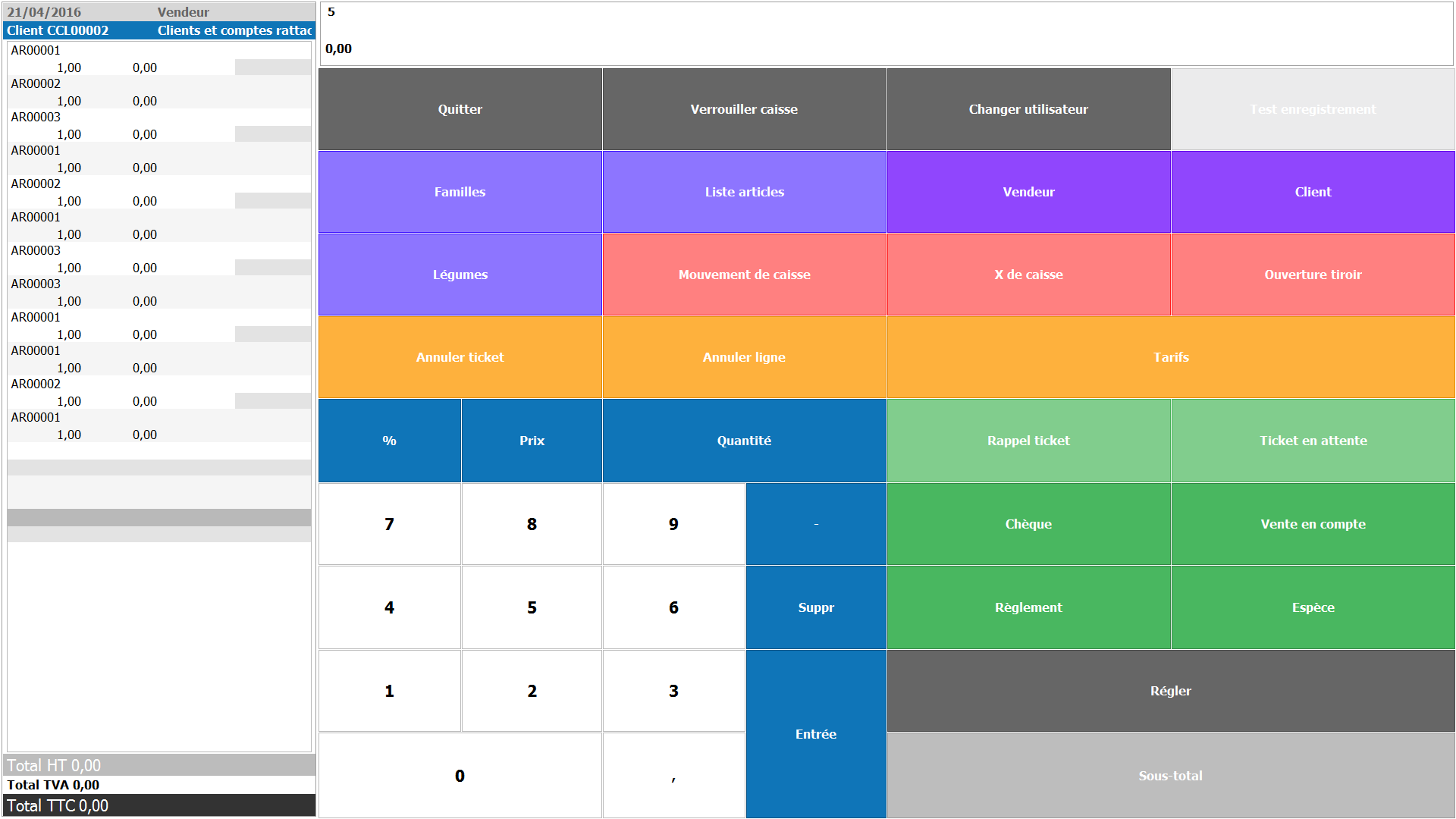Select the Légumes family
The width and height of the screenshot is (1456, 819).
pos(460,275)
